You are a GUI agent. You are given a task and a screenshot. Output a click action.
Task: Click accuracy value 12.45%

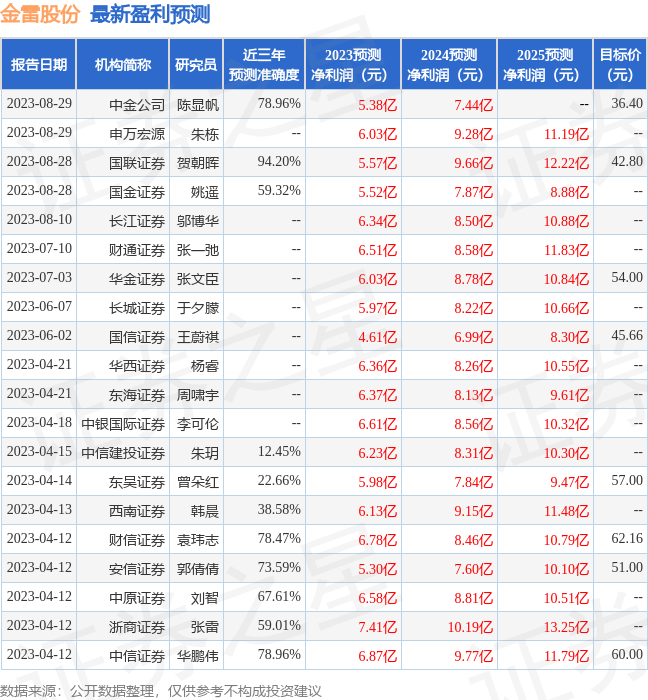(279, 452)
